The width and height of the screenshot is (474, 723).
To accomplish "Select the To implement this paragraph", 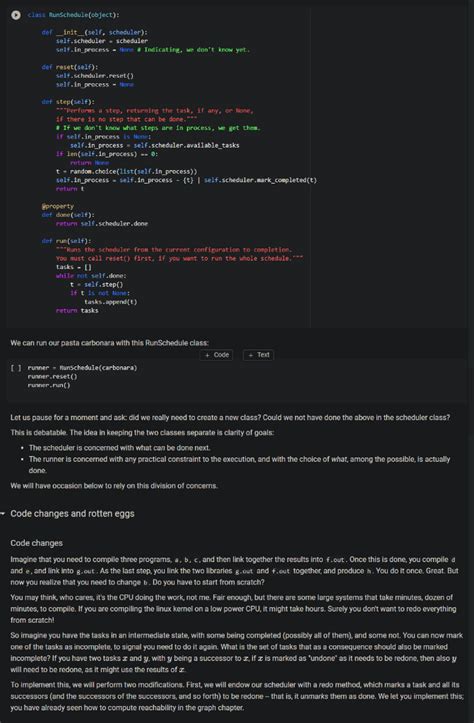I will tap(237, 696).
